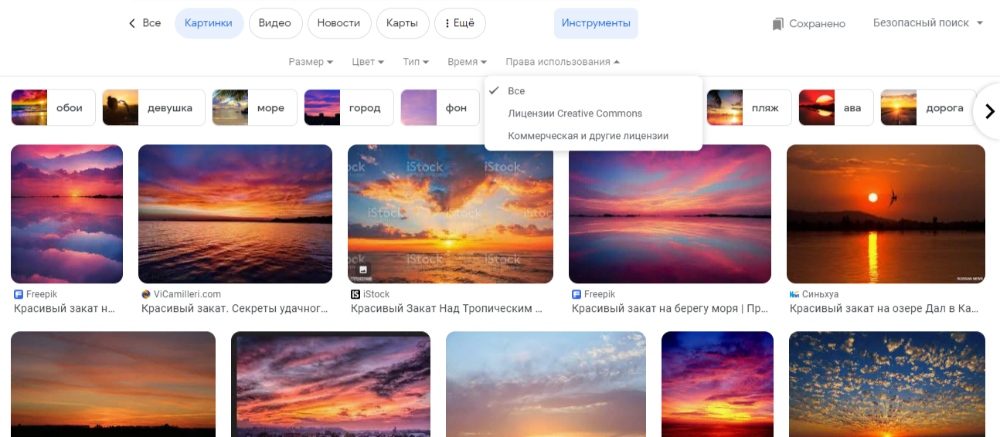
Task: Select the обои suggestion chip
Action: click(54, 108)
